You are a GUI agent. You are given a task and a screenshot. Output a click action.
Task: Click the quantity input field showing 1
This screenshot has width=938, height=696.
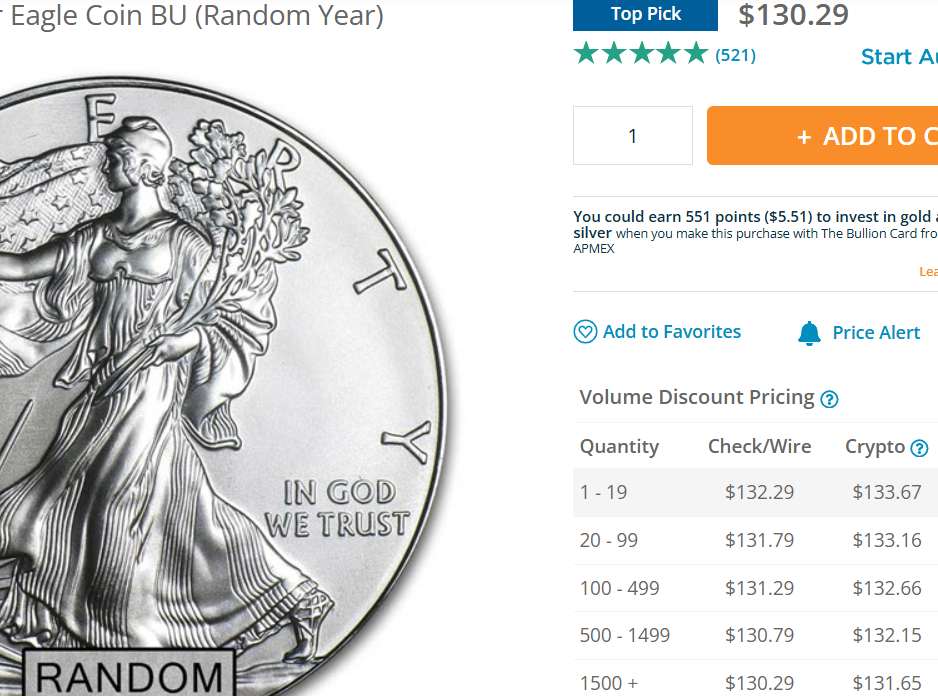(633, 136)
